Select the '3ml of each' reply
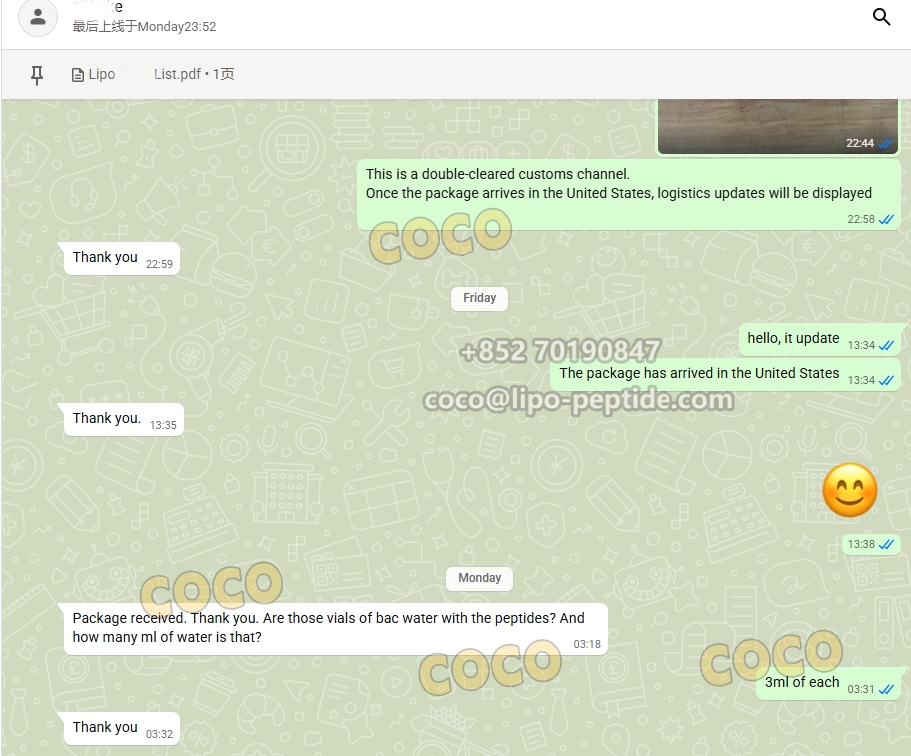Screen dimensions: 911x756 pos(828,683)
